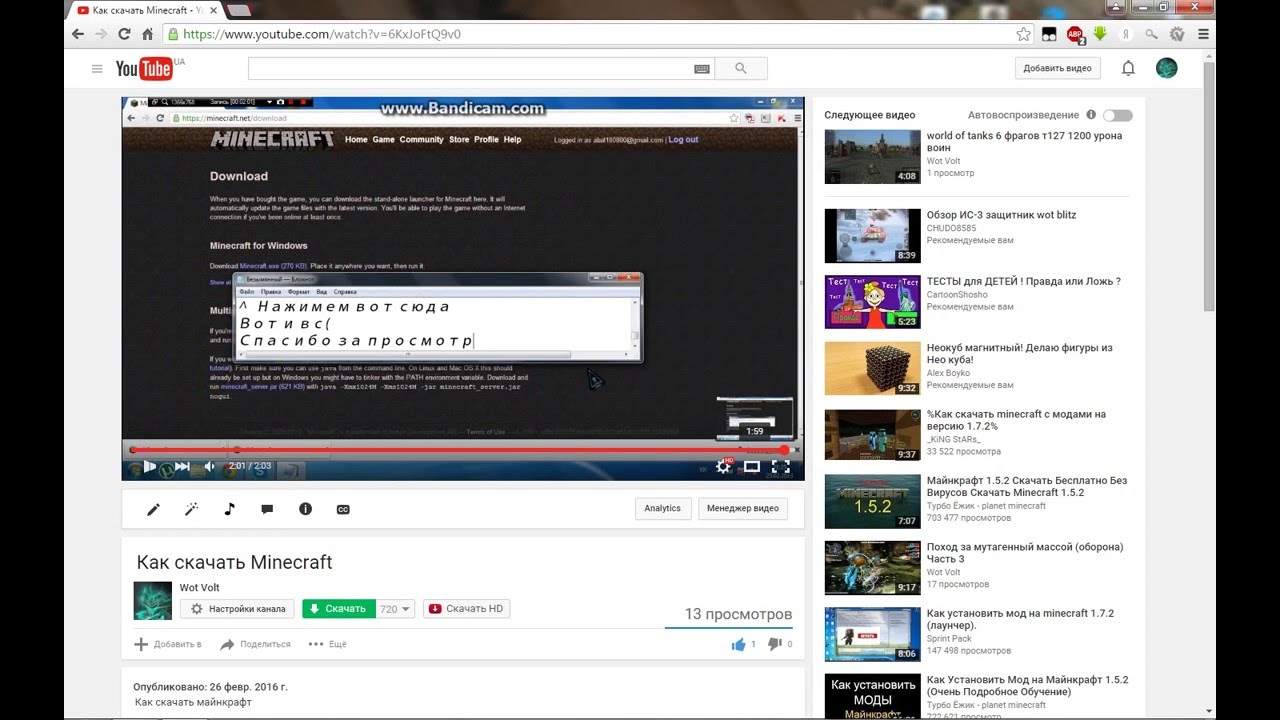Click the green Скачать button
The height and width of the screenshot is (720, 1280).
point(339,608)
